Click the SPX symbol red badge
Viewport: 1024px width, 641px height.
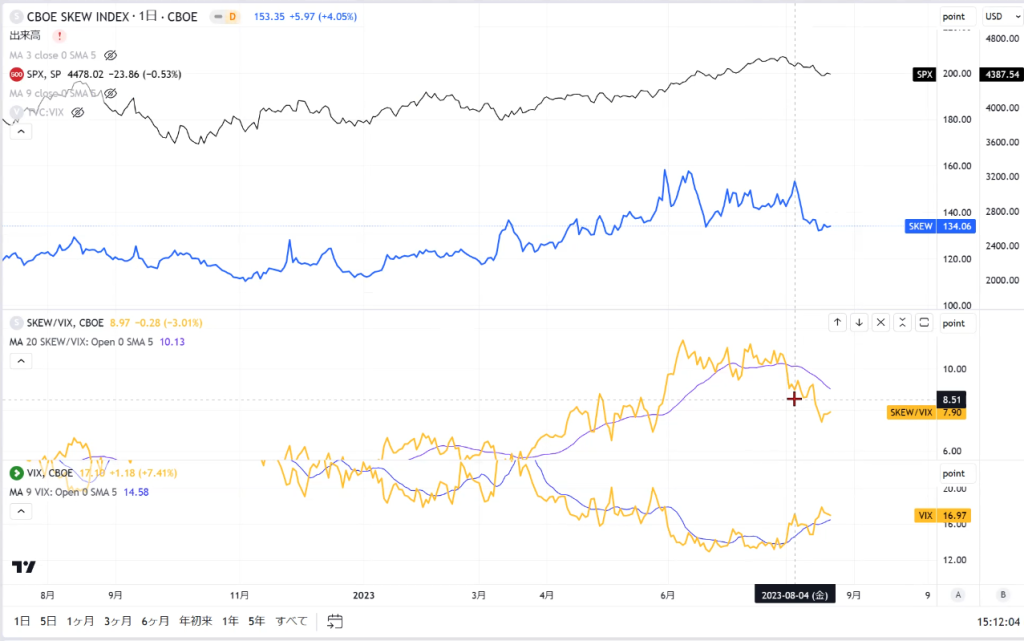pyautogui.click(x=16, y=74)
